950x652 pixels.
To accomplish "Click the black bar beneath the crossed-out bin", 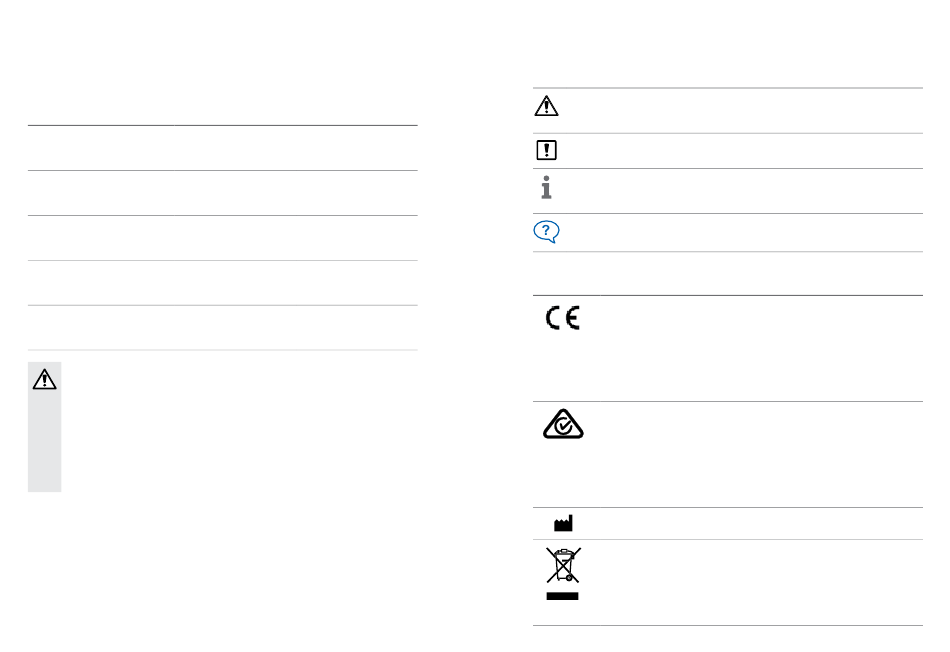I will click(x=562, y=596).
